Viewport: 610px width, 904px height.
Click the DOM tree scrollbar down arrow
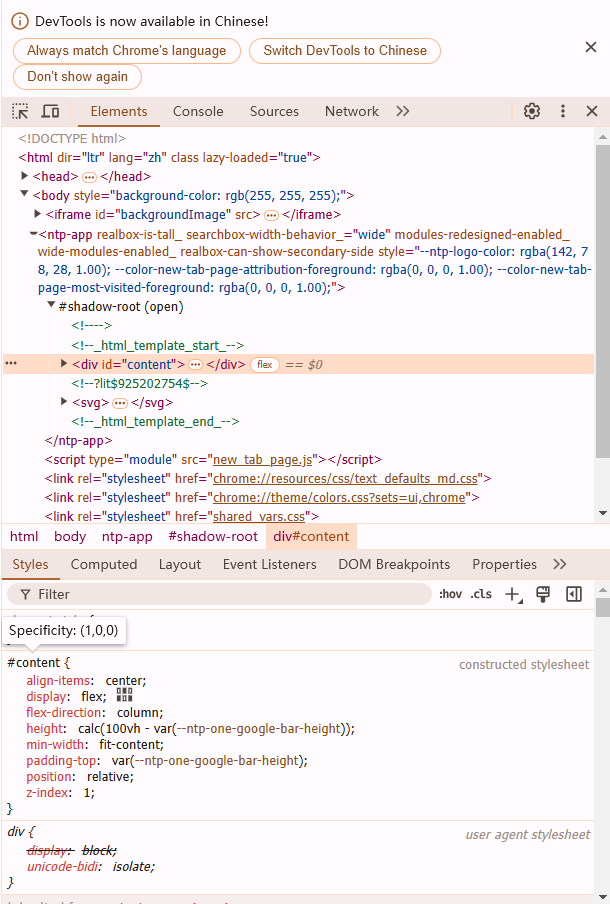(x=603, y=513)
